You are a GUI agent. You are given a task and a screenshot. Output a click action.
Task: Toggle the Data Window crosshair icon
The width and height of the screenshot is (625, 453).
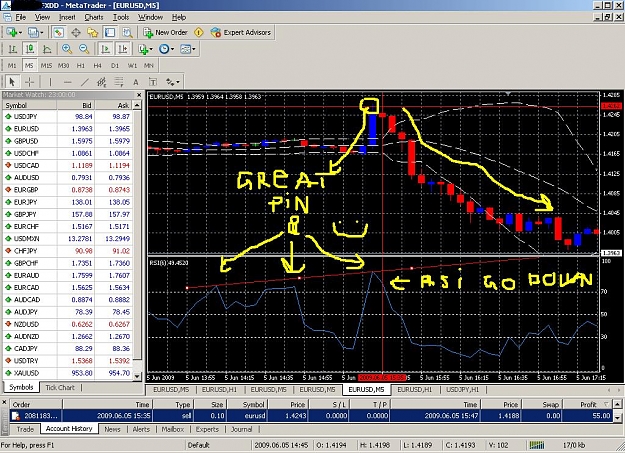pos(76,32)
